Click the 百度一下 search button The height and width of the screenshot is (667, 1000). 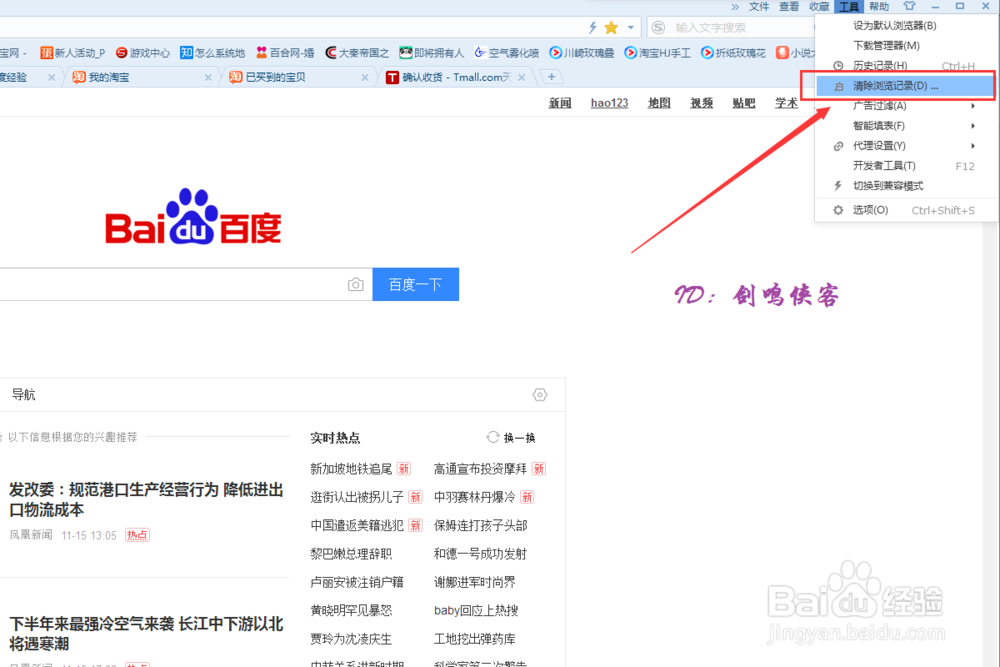415,284
